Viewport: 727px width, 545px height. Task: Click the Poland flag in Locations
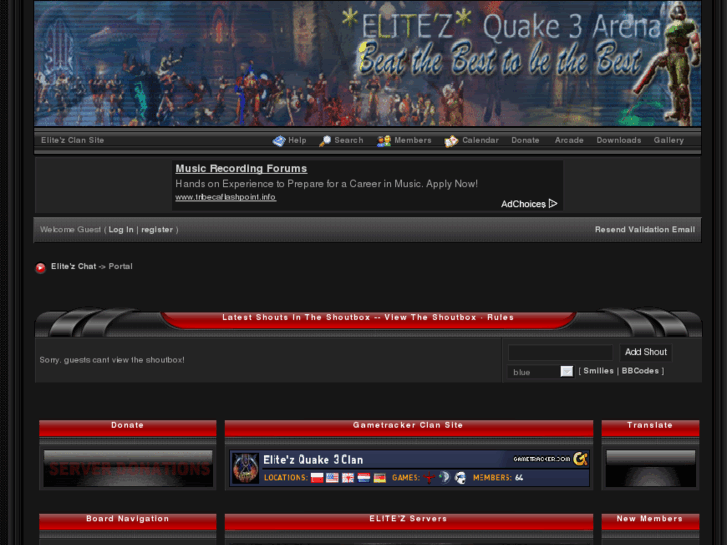pyautogui.click(x=317, y=478)
